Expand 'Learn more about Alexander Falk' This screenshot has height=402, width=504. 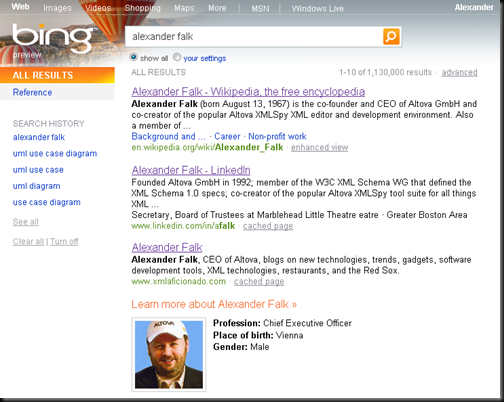tap(214, 304)
